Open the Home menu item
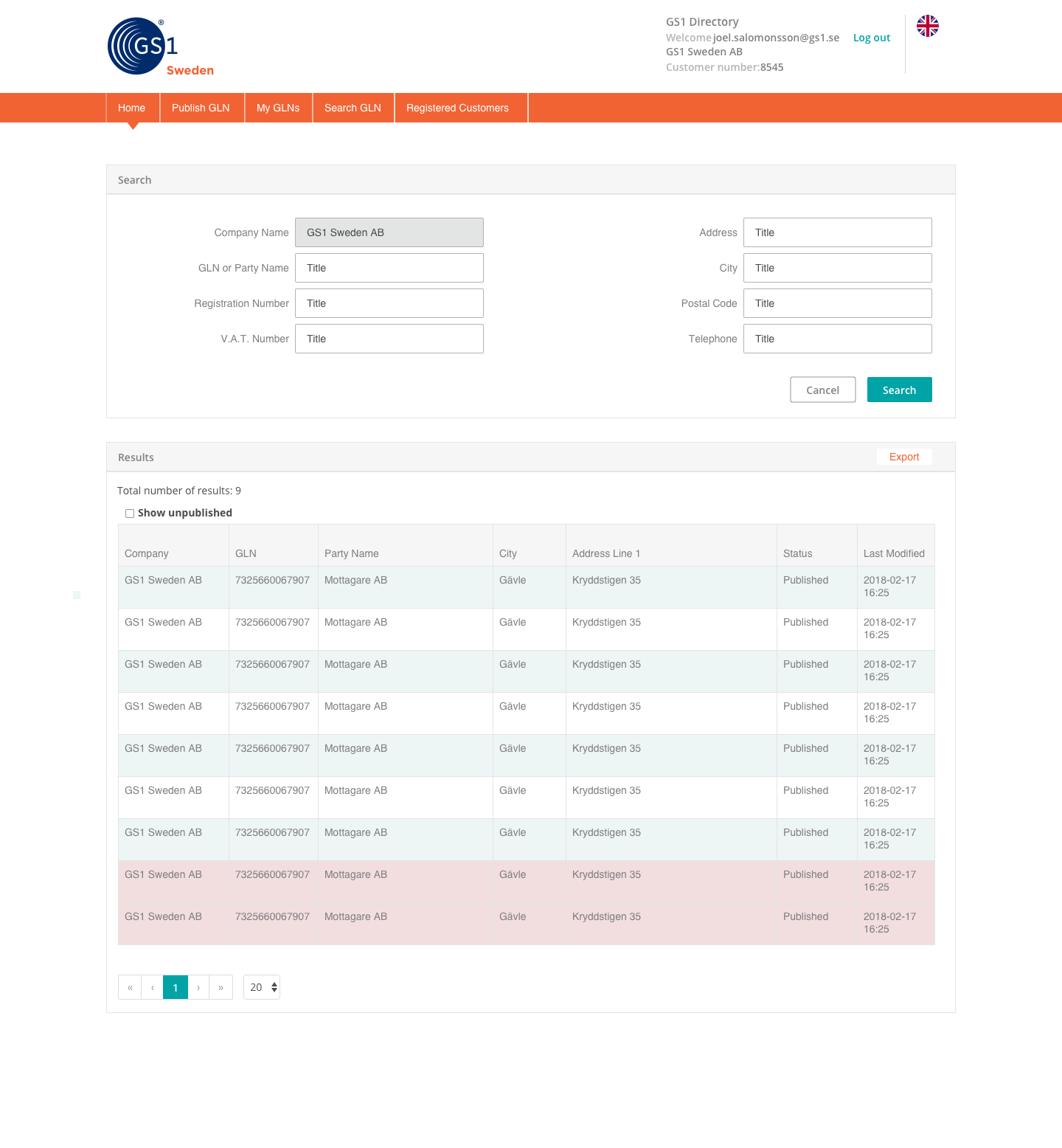1062x1148 pixels. coord(132,108)
